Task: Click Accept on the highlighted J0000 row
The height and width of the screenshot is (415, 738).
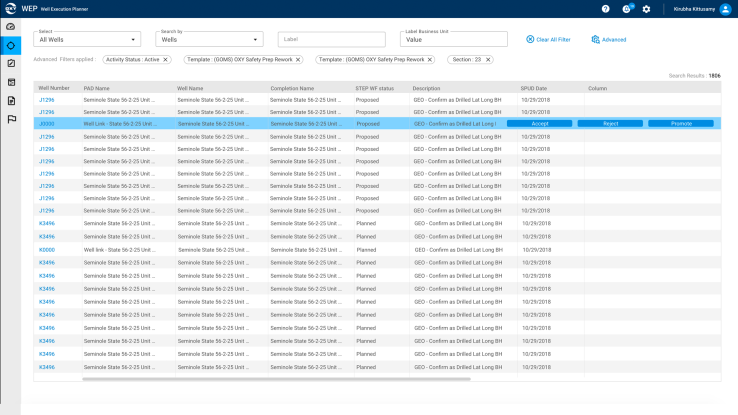Action: pyautogui.click(x=539, y=124)
